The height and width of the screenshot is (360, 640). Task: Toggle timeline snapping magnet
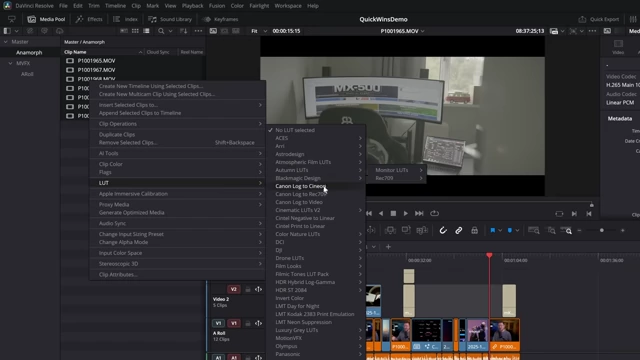pos(443,231)
